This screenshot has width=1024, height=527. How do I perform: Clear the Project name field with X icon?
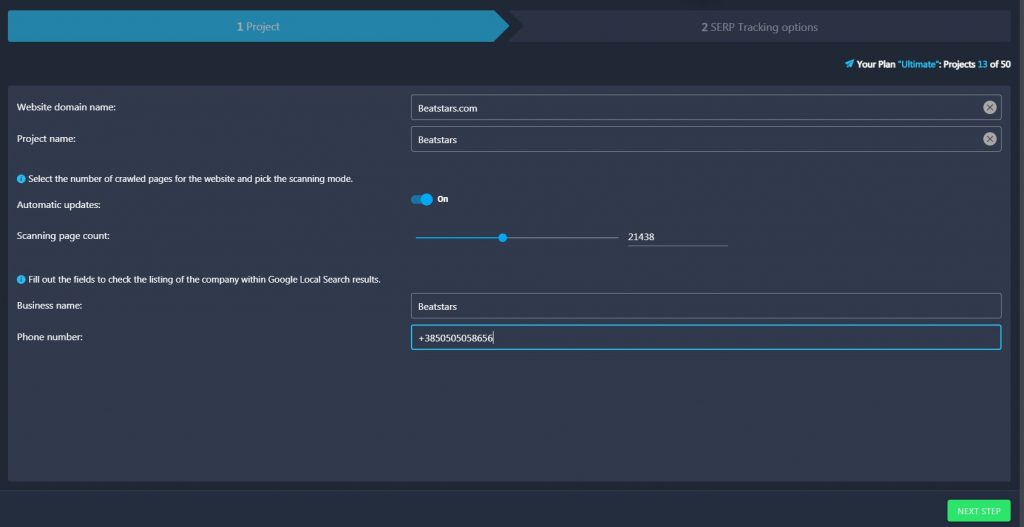click(989, 139)
